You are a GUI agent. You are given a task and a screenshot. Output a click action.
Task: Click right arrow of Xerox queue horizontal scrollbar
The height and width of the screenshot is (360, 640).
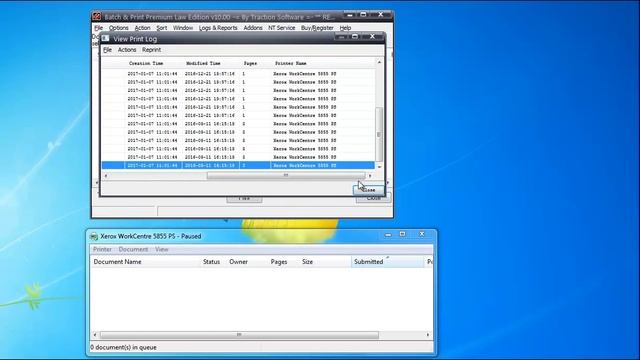point(428,335)
